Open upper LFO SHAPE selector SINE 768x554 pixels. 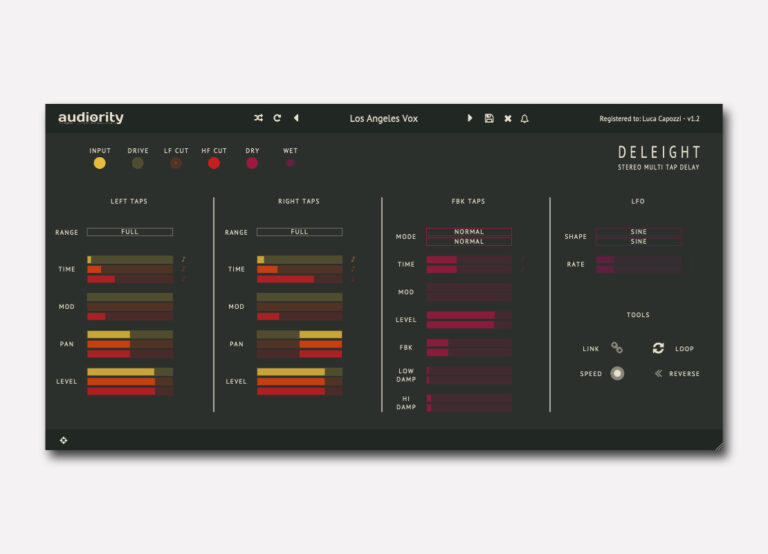click(x=638, y=232)
